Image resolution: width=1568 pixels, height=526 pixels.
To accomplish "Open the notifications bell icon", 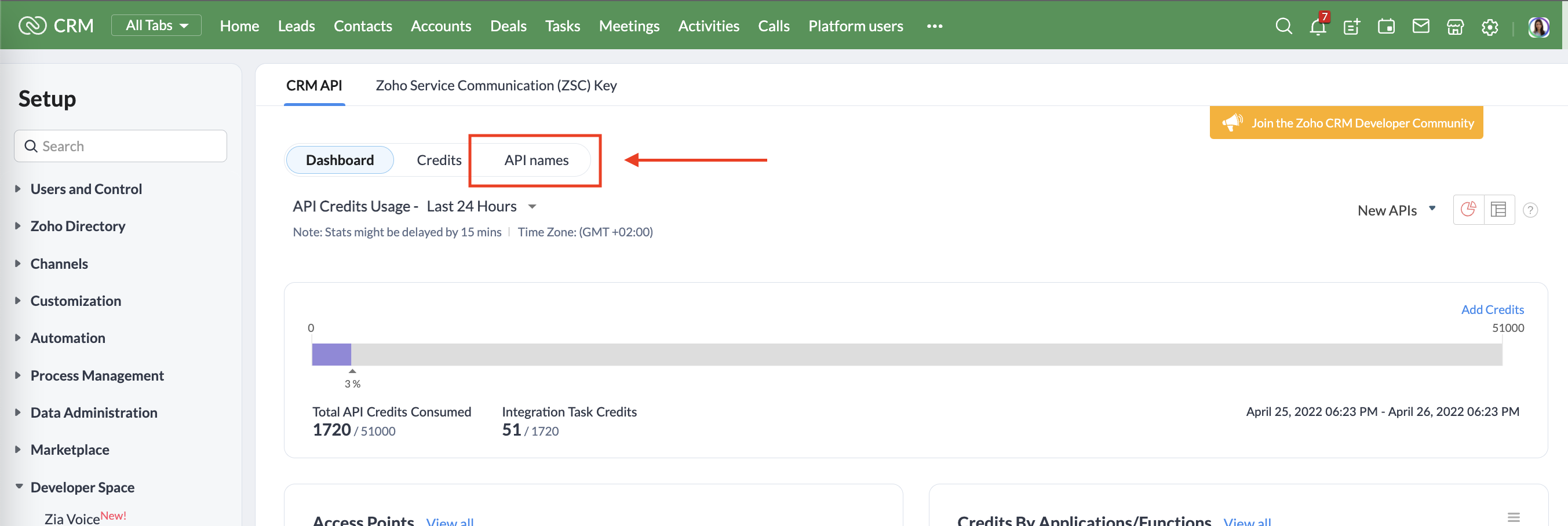I will coord(1318,26).
